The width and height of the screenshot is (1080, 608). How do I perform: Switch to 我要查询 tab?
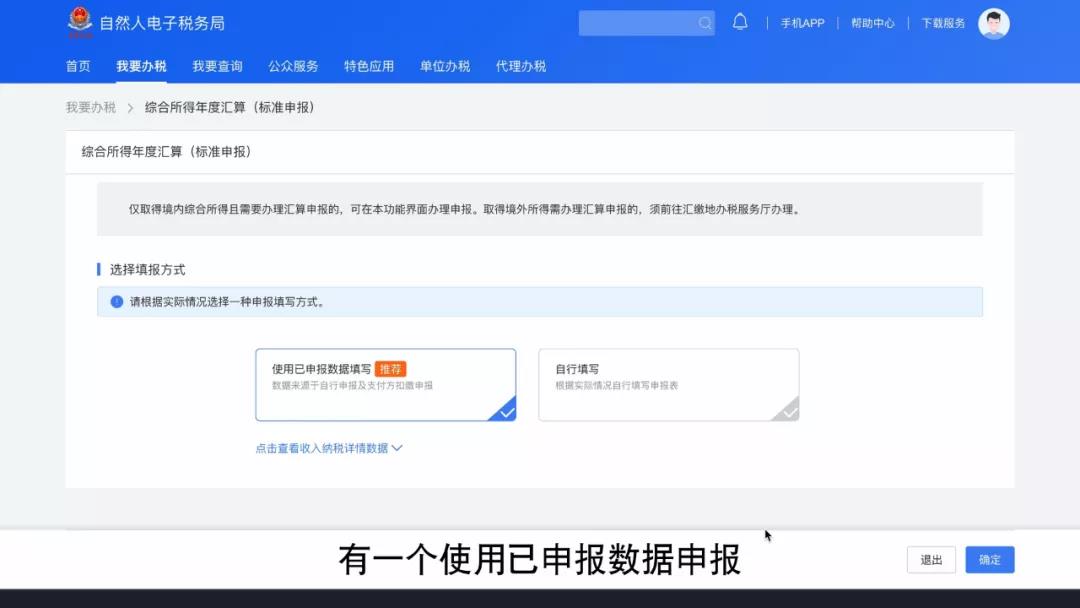(217, 66)
